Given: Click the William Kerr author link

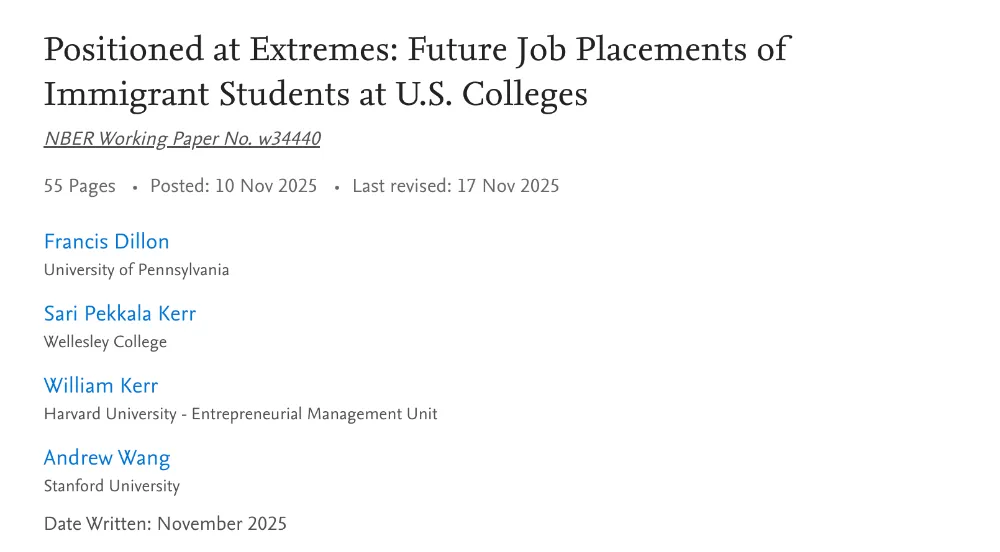Looking at the screenshot, I should point(101,386).
